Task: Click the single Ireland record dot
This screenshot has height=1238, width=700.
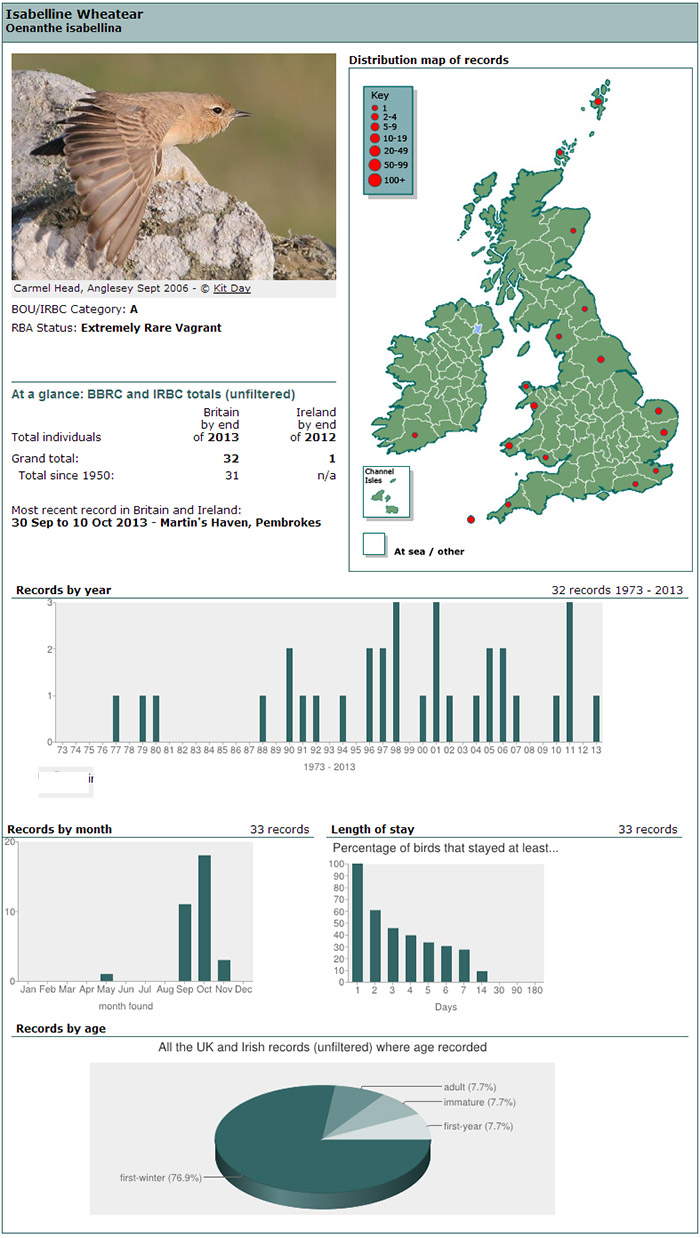Action: coord(415,435)
